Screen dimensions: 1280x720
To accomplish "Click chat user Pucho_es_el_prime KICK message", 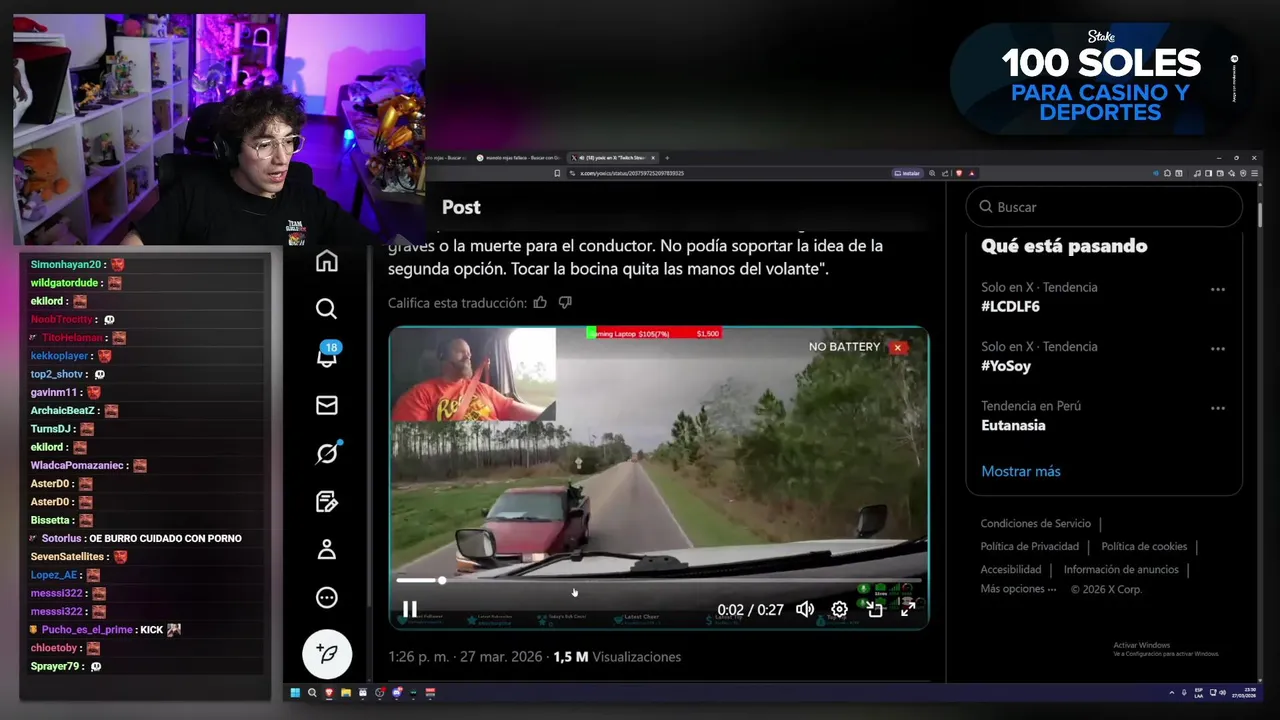I will (x=105, y=630).
